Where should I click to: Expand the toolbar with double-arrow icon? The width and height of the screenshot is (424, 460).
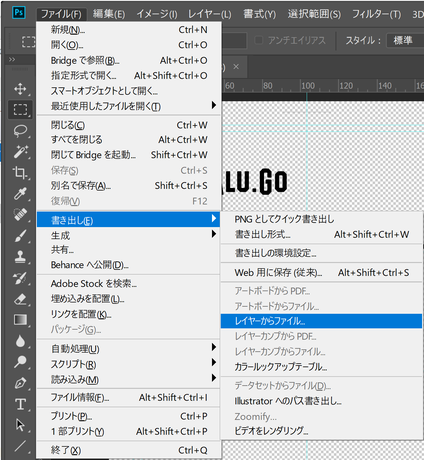12,60
